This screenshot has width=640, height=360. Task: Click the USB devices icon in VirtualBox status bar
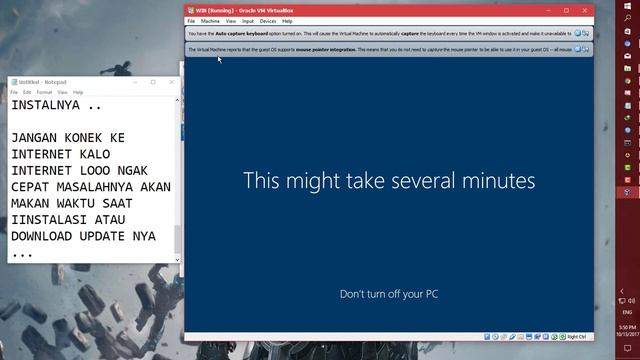pos(512,337)
